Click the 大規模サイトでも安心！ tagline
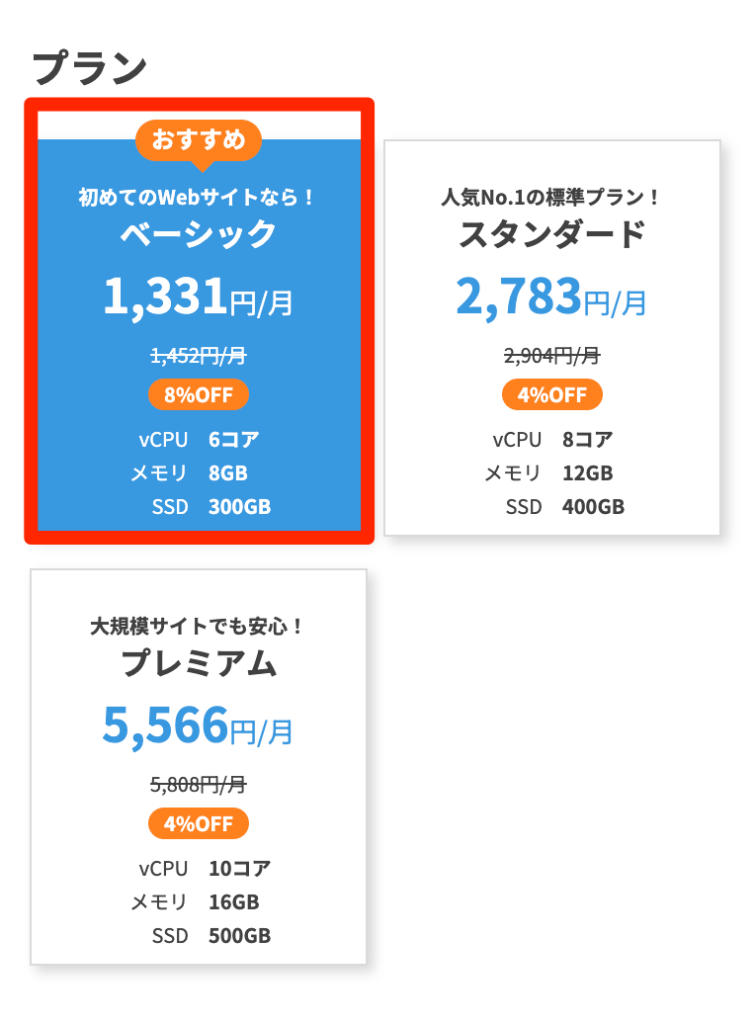 (198, 627)
